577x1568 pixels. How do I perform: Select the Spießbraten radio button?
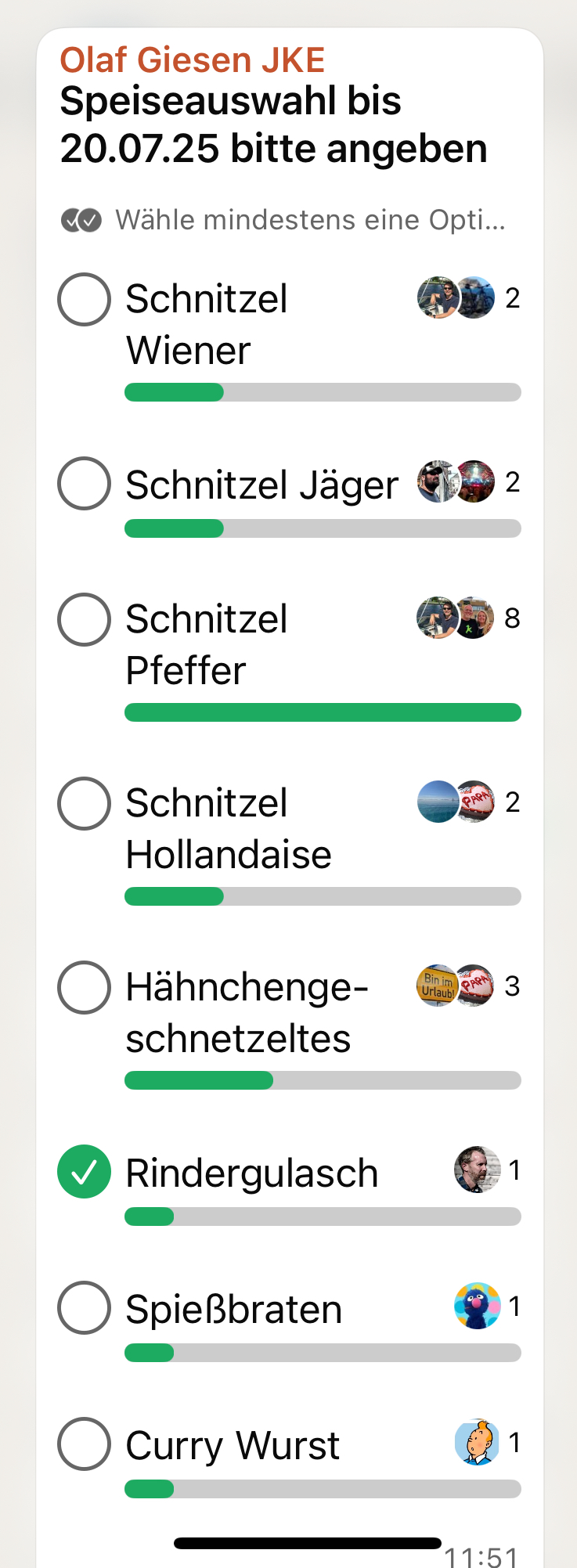pyautogui.click(x=84, y=1307)
